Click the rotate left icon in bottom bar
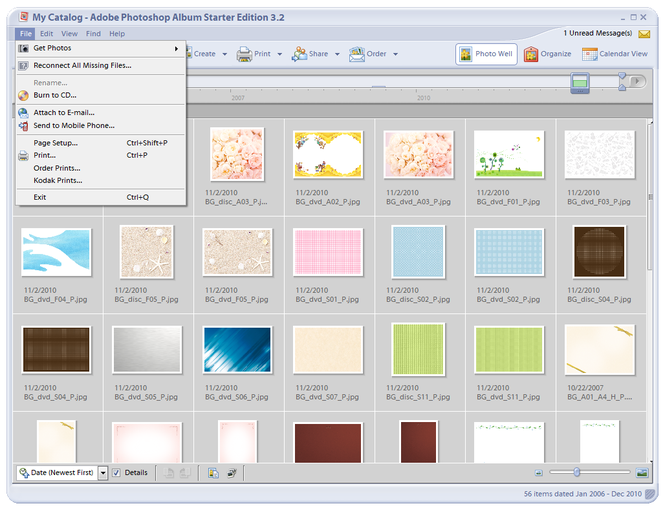This screenshot has width=665, height=508. (x=169, y=473)
